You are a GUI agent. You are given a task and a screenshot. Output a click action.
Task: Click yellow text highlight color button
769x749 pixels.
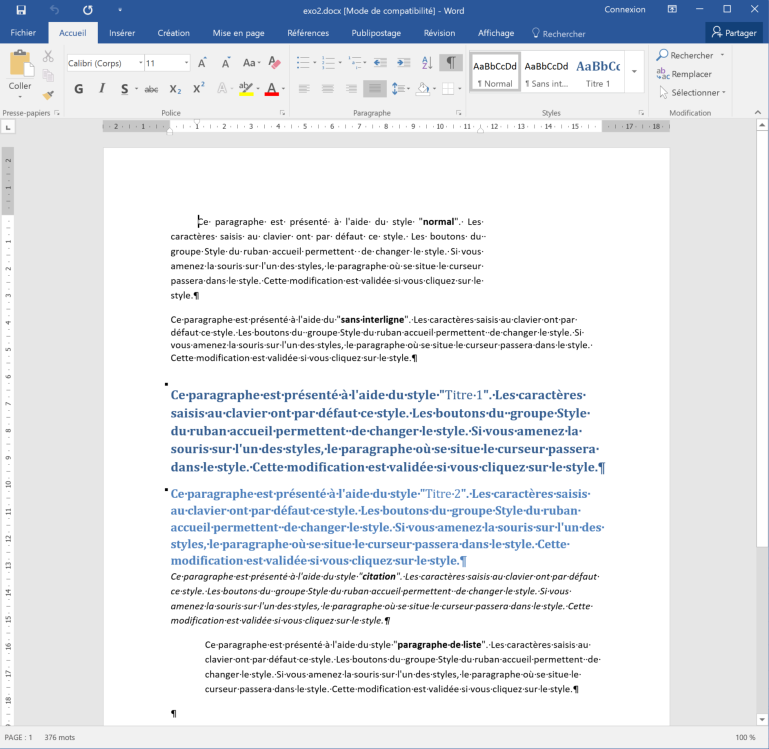(x=246, y=89)
